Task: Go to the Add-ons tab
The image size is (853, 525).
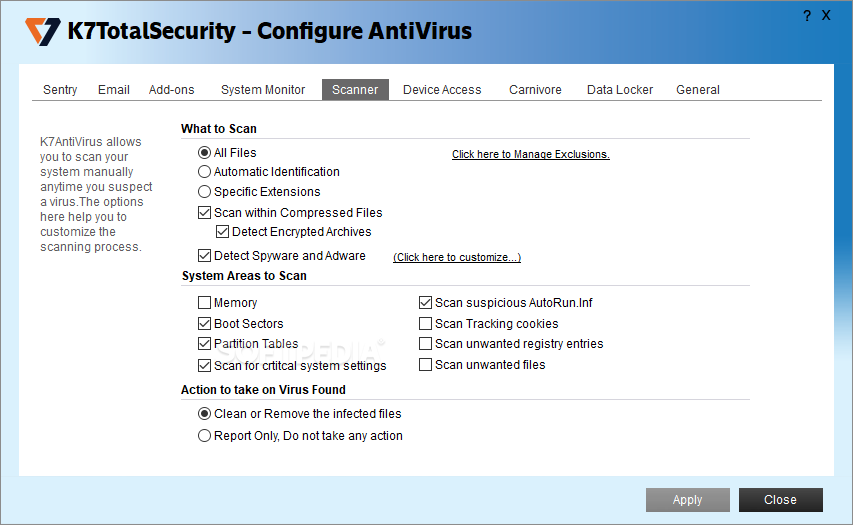Action: [171, 90]
